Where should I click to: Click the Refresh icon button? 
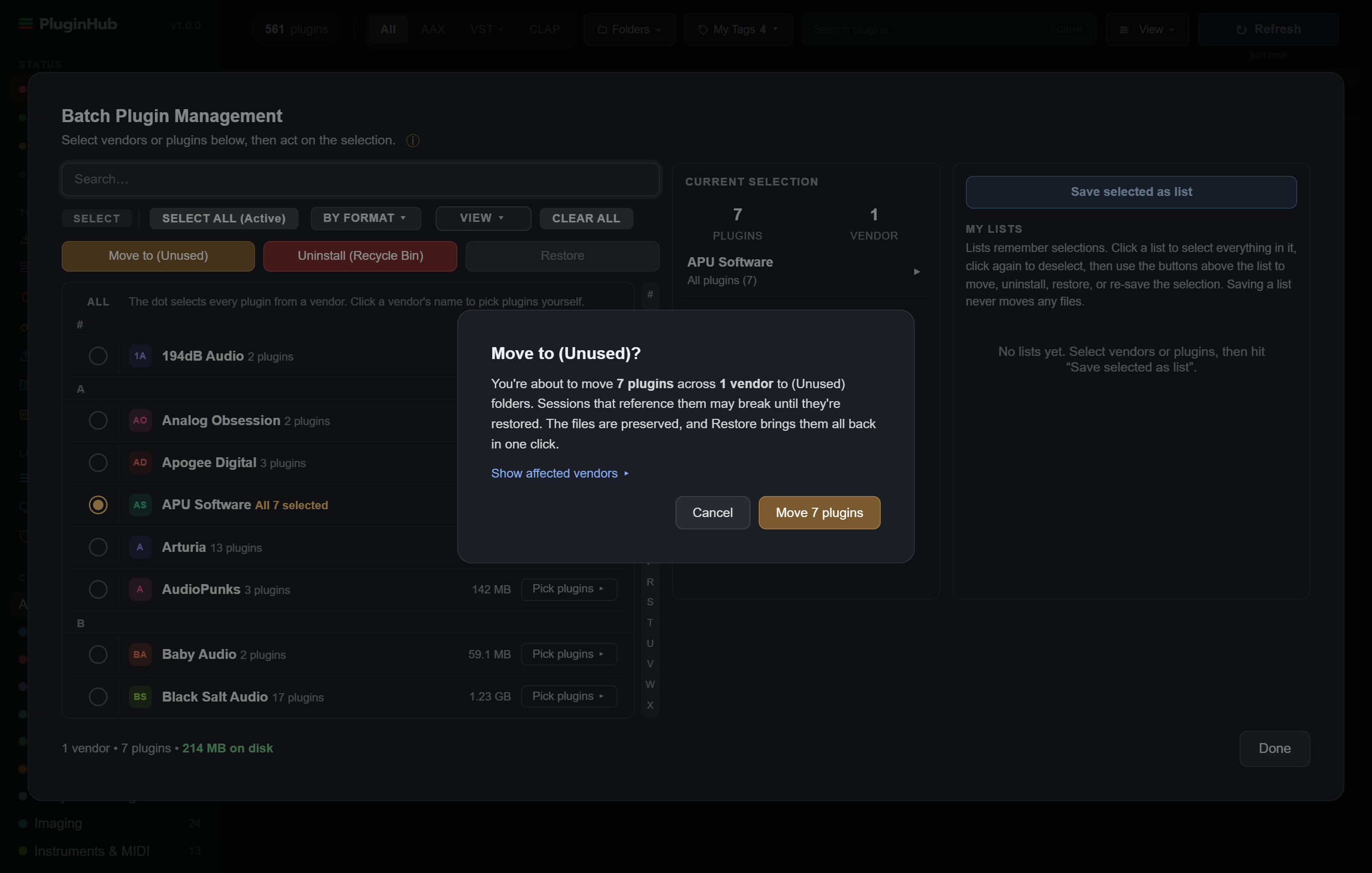point(1268,29)
